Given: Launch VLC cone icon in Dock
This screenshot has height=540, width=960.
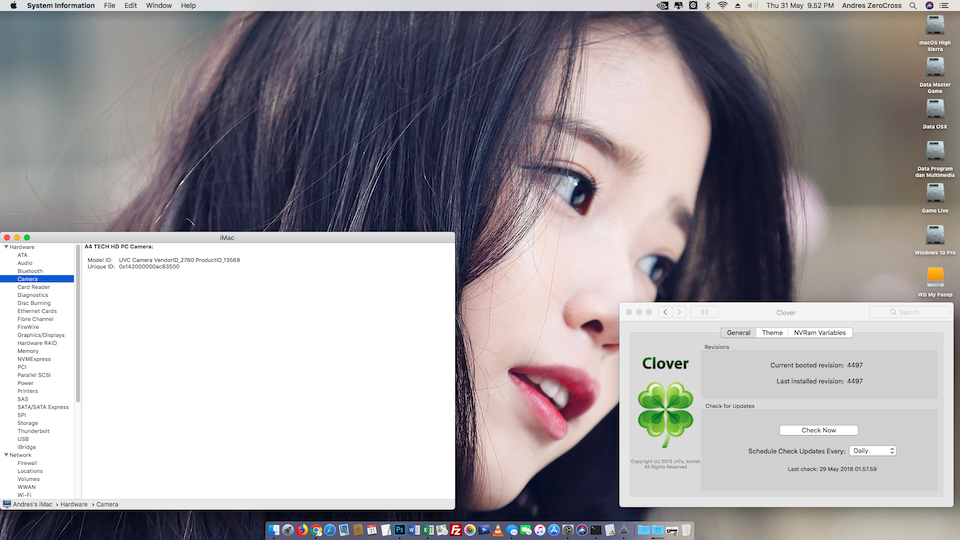Looking at the screenshot, I should pyautogui.click(x=498, y=530).
